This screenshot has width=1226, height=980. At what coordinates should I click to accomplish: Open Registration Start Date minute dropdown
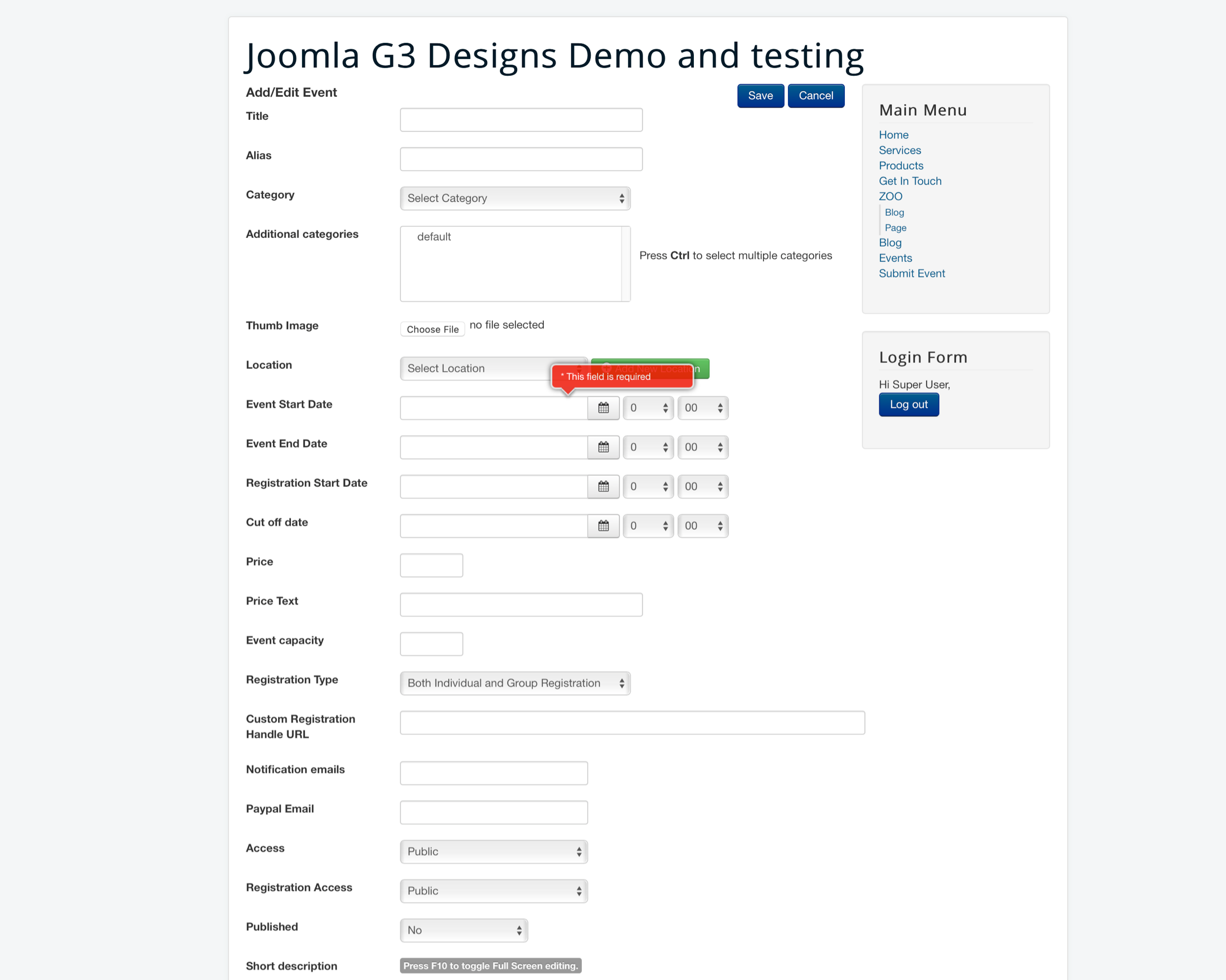(x=703, y=486)
